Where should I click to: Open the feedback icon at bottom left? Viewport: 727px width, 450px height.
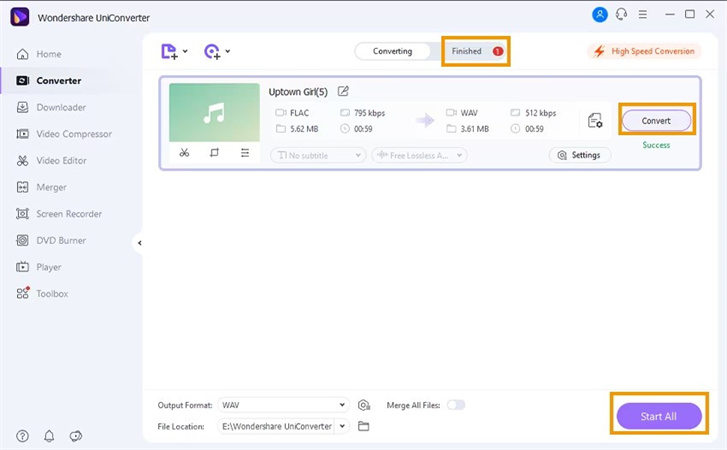pyautogui.click(x=76, y=436)
